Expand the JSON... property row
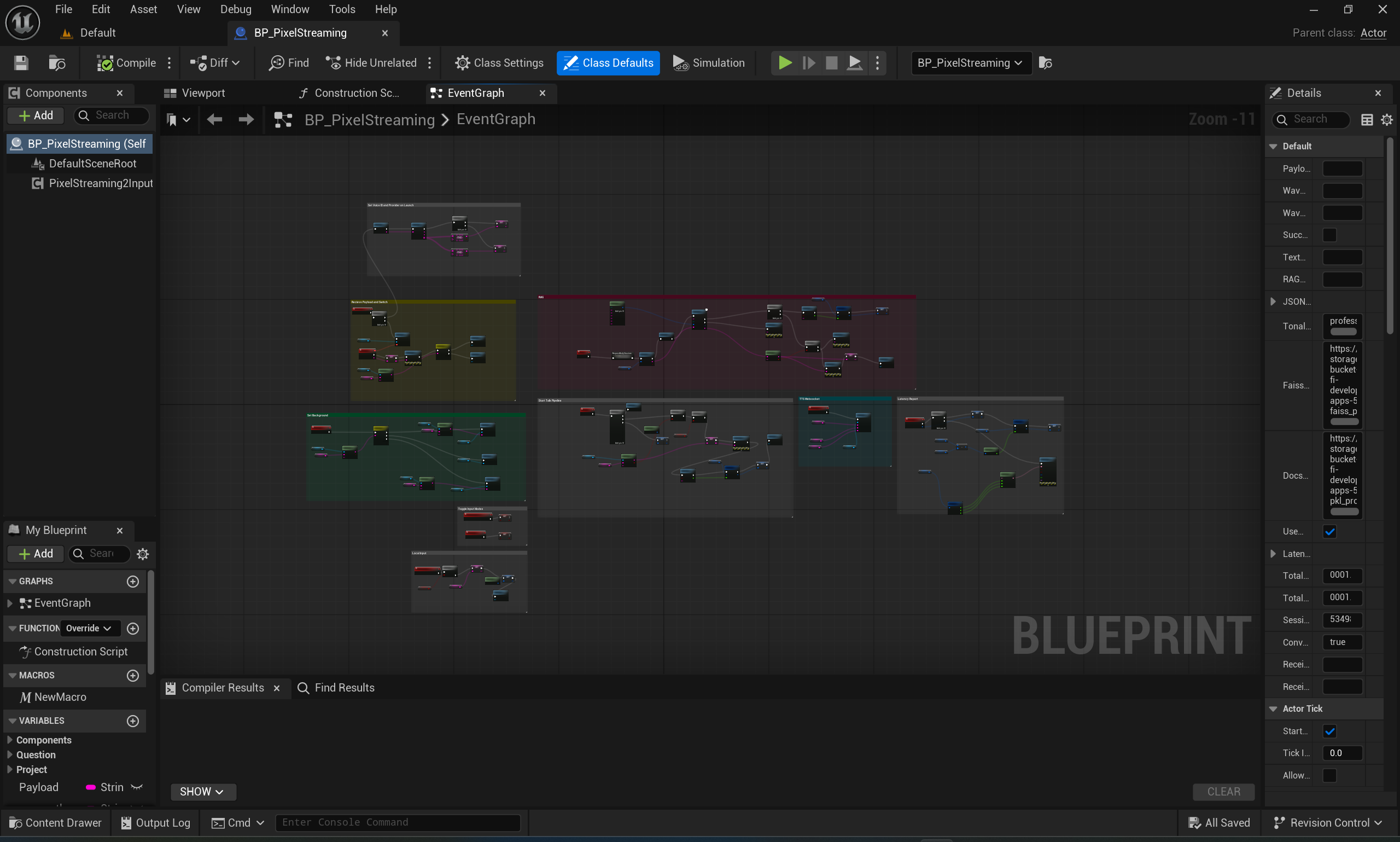 coord(1273,302)
